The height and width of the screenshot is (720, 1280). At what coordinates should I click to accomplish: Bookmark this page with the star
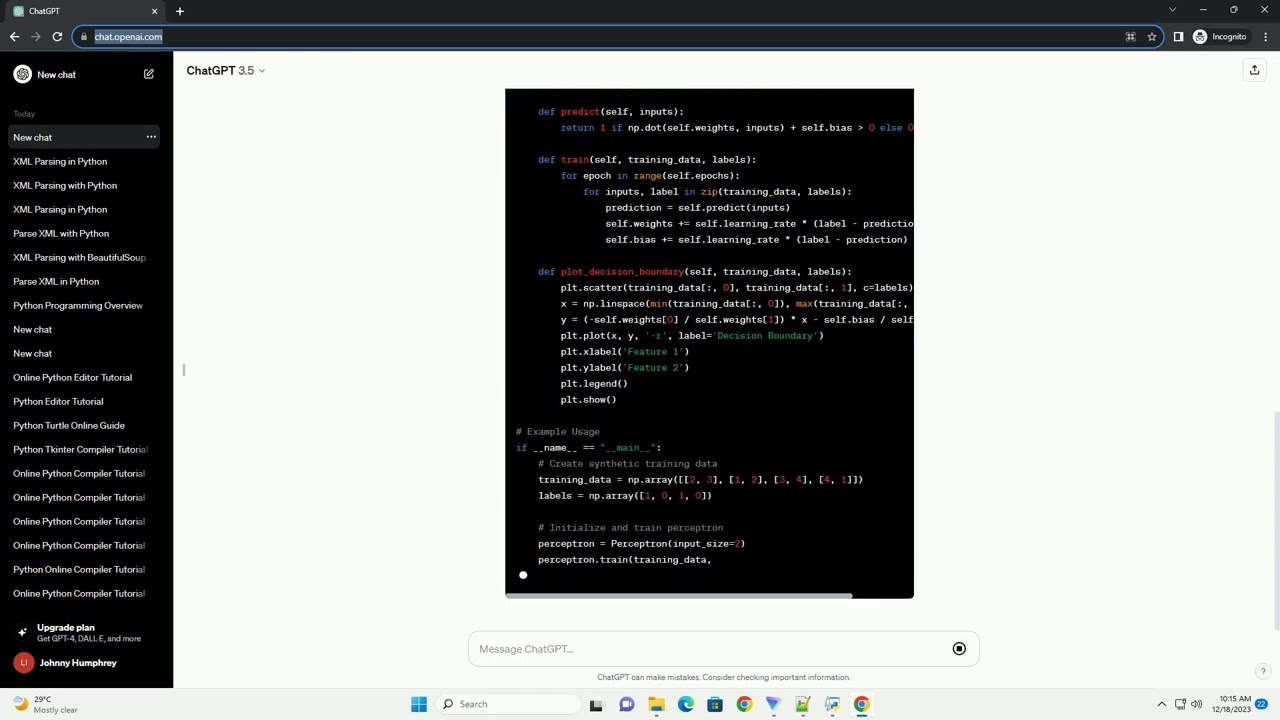coord(1152,37)
